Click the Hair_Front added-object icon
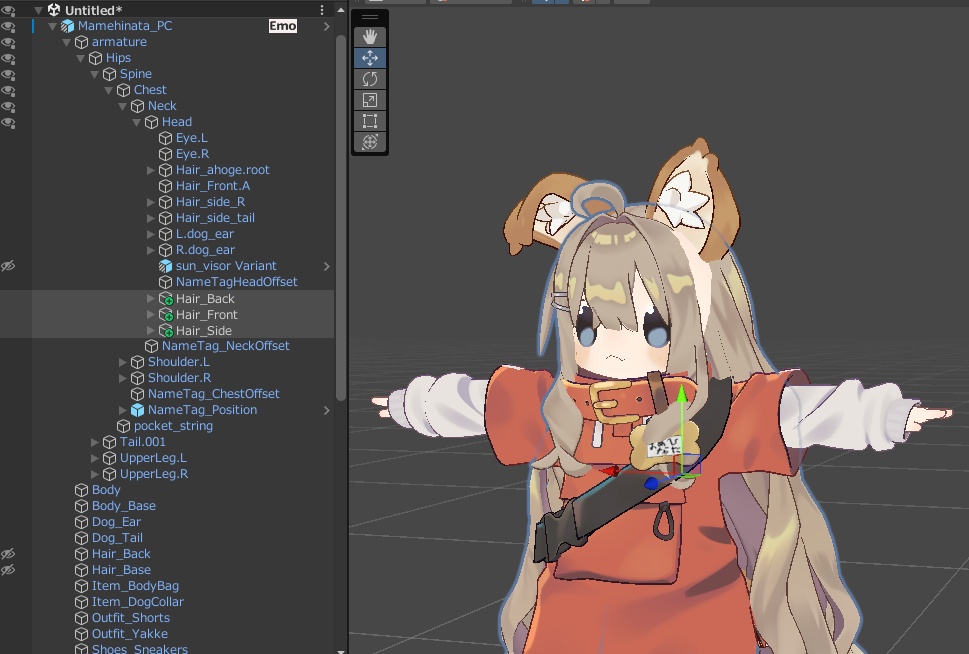 click(166, 315)
